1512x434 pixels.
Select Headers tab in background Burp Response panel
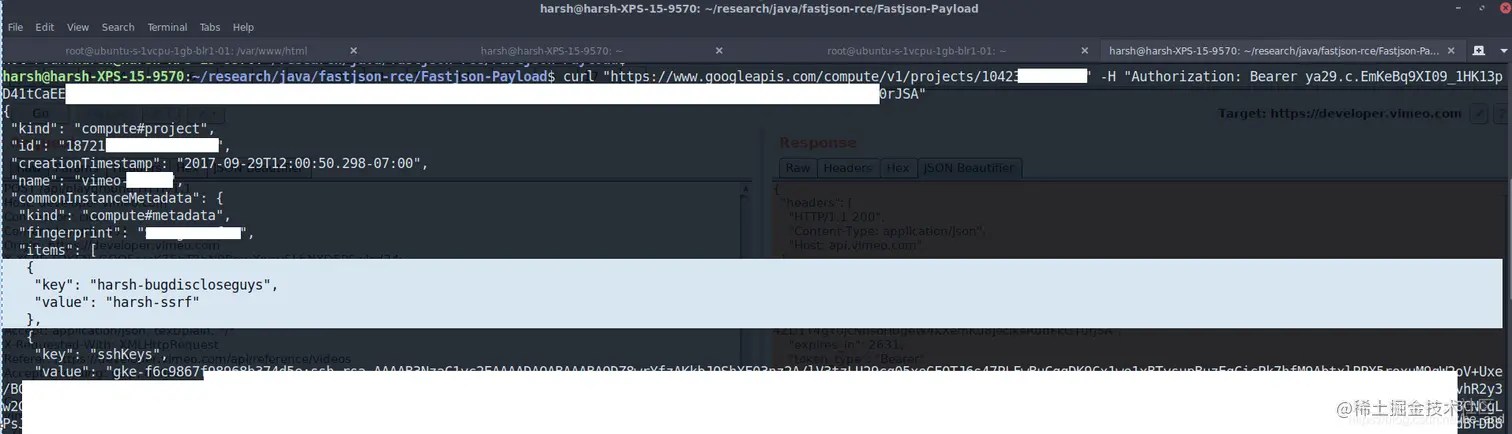(848, 168)
